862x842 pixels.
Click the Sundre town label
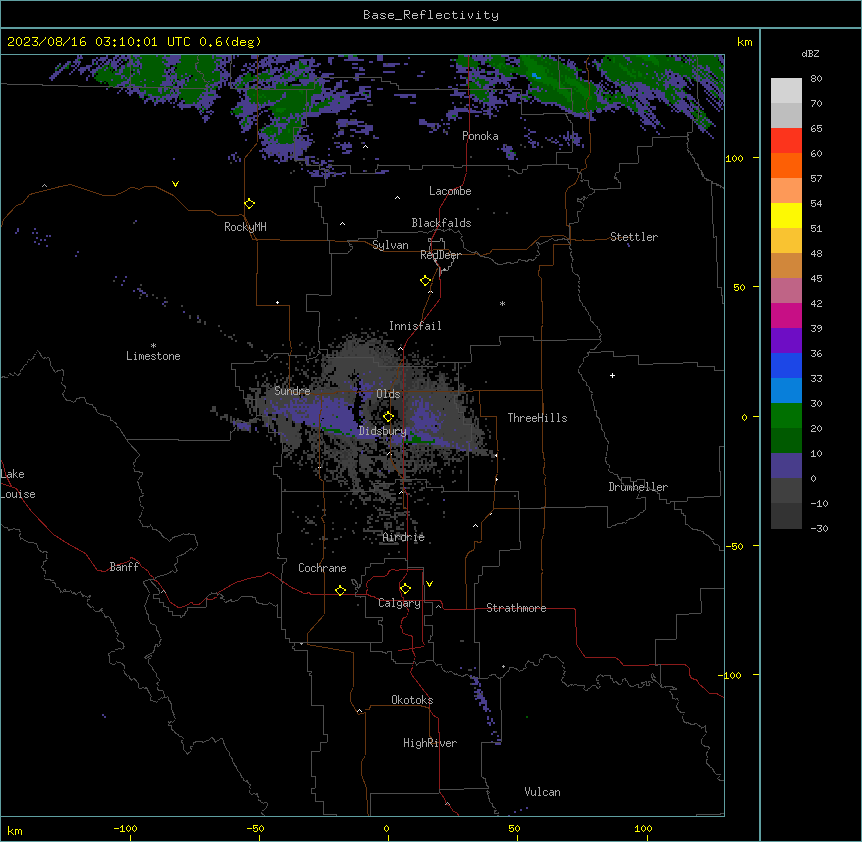(292, 391)
